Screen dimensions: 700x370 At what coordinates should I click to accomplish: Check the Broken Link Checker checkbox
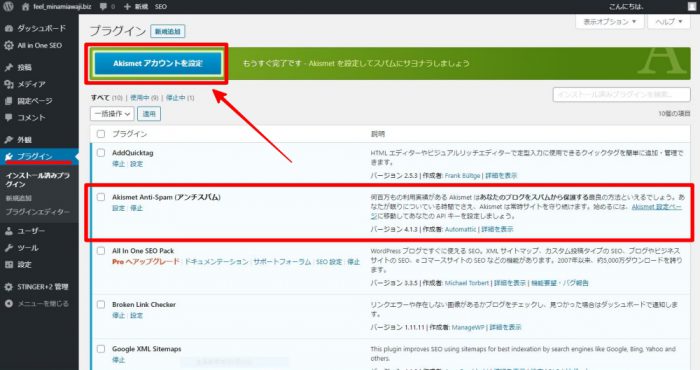[101, 304]
